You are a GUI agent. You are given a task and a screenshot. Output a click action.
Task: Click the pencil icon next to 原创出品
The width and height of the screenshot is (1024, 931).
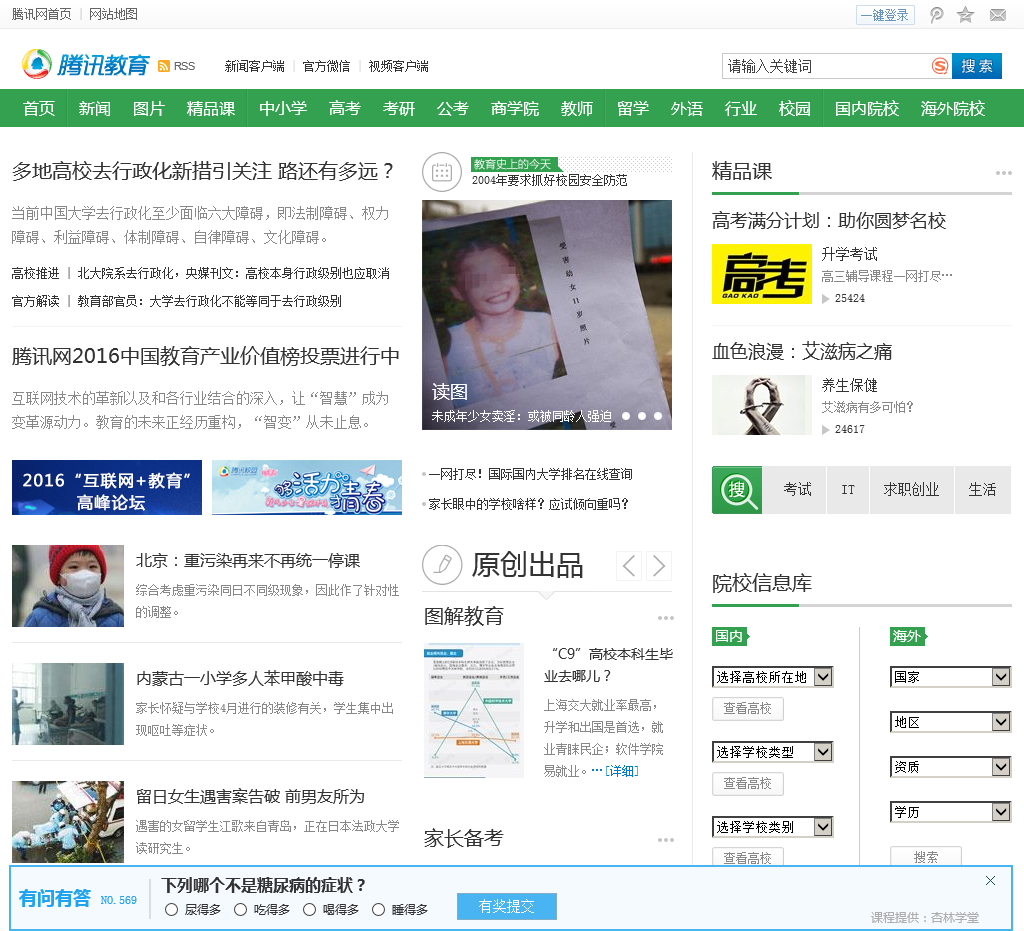coord(442,565)
